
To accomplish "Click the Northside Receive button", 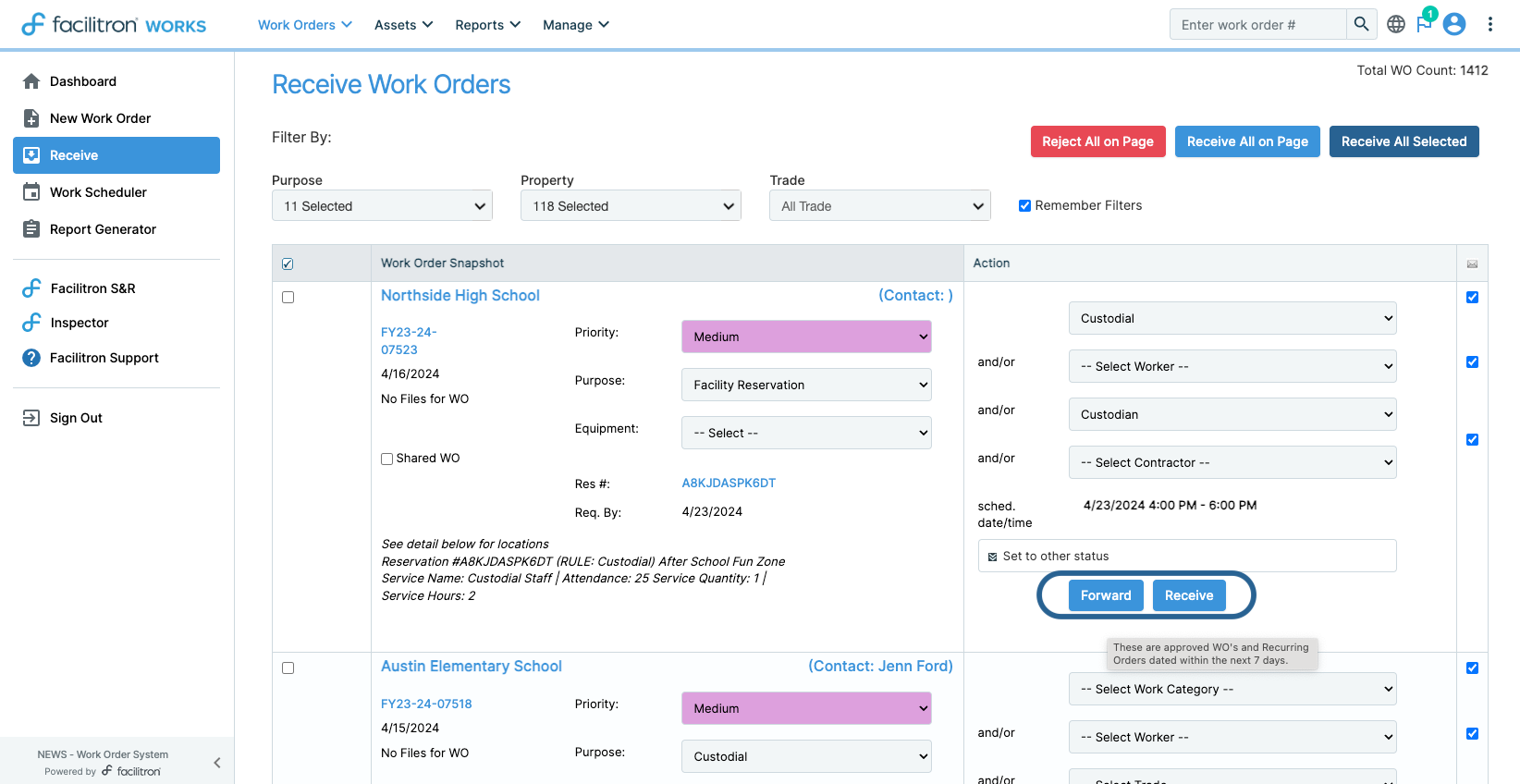I will coord(1189,595).
